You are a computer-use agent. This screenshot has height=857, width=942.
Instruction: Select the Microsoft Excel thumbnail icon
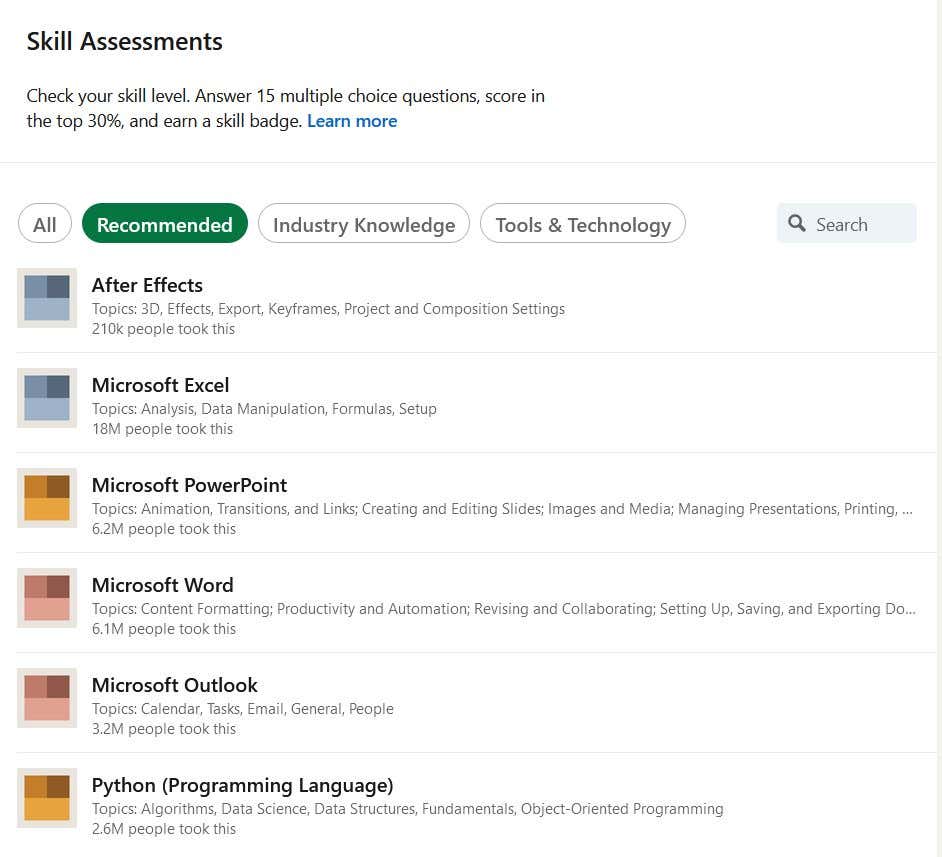click(x=47, y=398)
